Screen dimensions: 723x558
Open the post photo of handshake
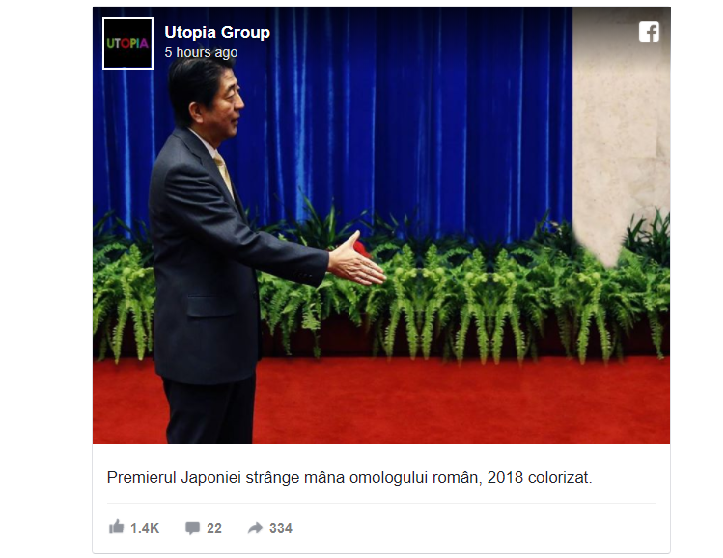point(381,226)
